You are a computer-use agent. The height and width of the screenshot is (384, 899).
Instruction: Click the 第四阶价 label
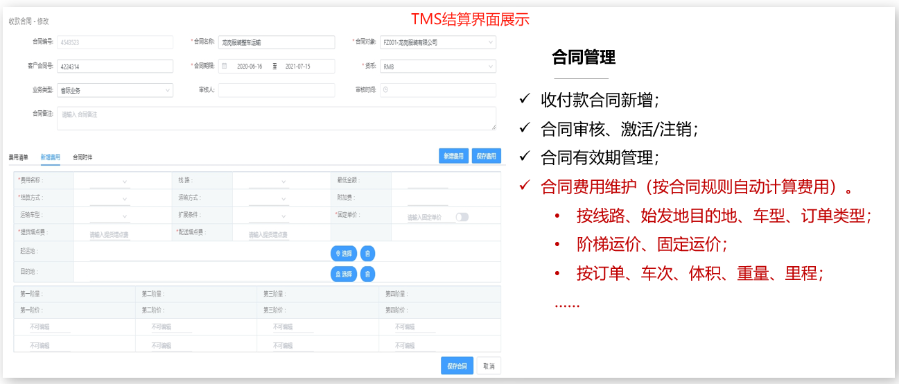coord(396,310)
